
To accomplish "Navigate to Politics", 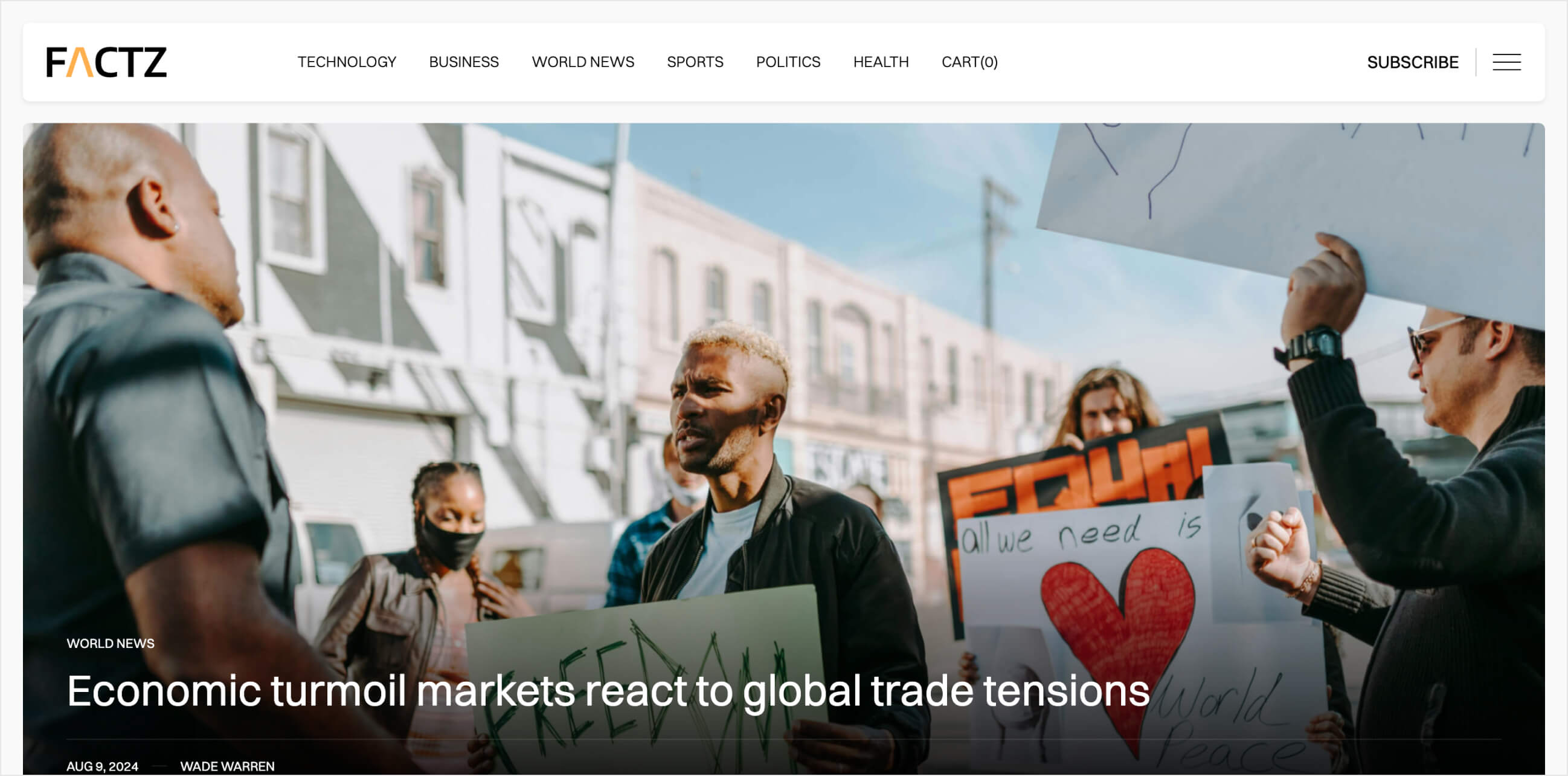I will [788, 62].
